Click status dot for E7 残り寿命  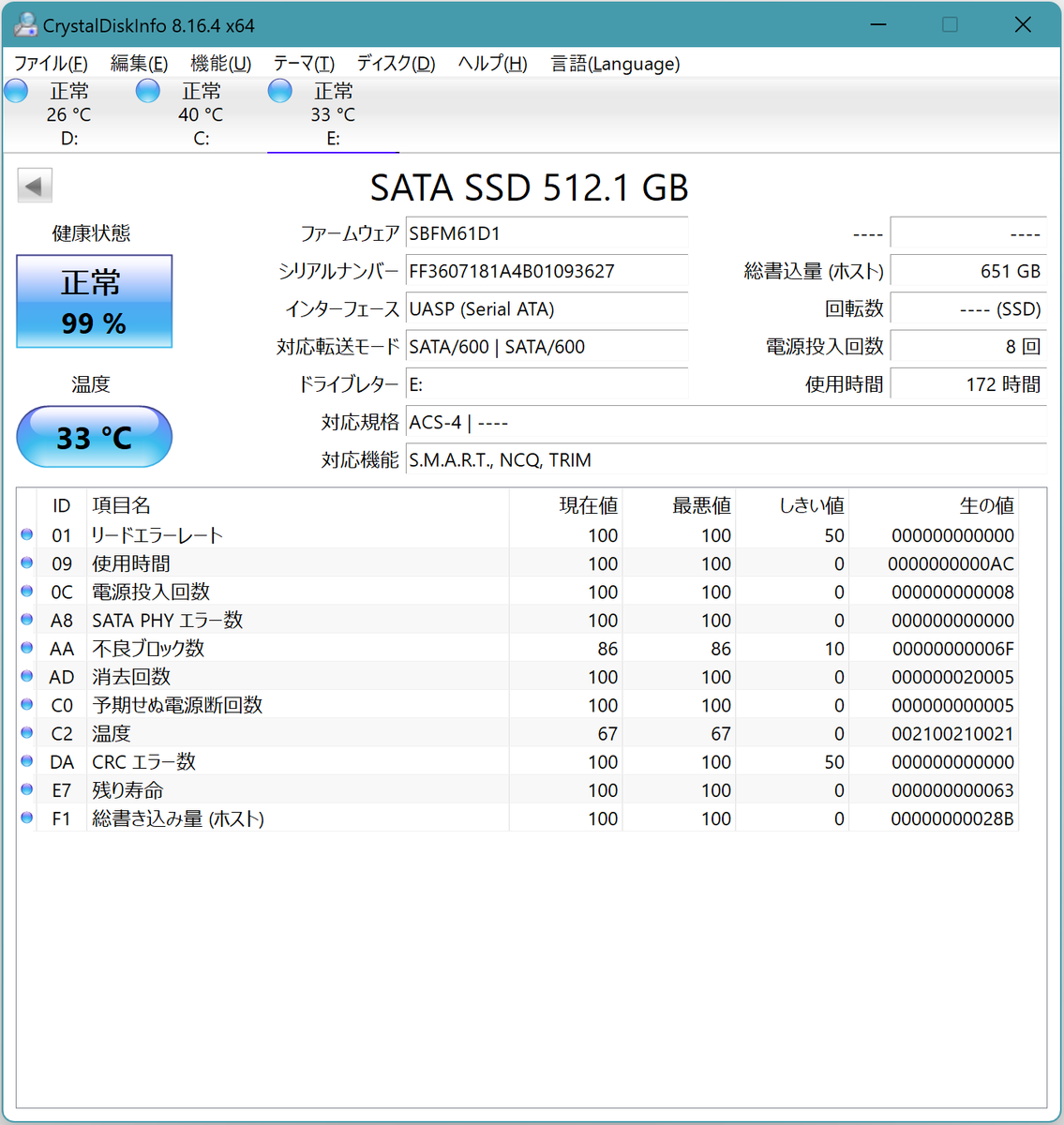pos(27,789)
